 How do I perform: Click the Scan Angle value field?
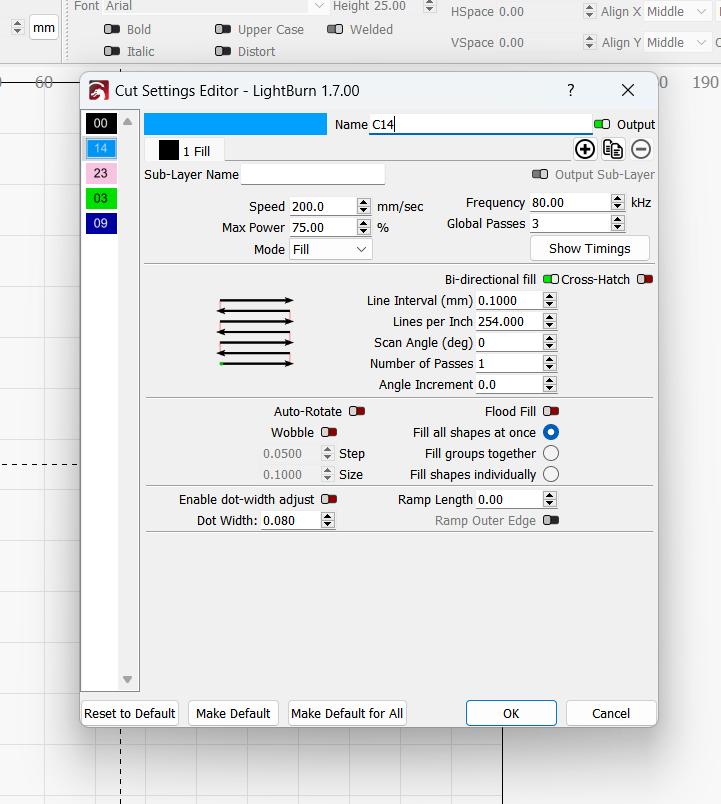coord(510,343)
